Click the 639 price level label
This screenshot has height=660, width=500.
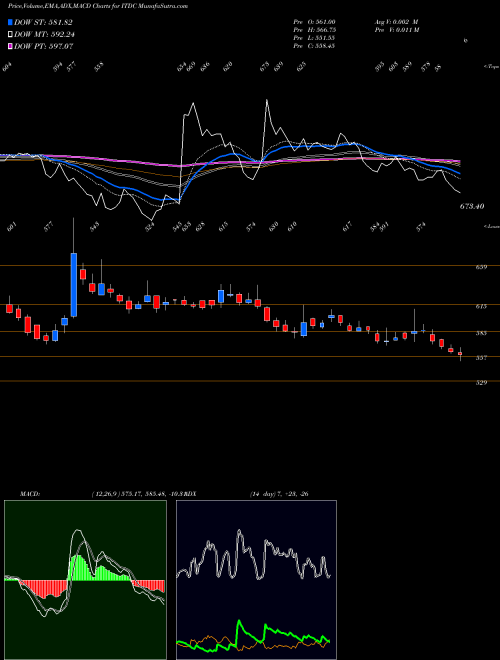pos(481,266)
